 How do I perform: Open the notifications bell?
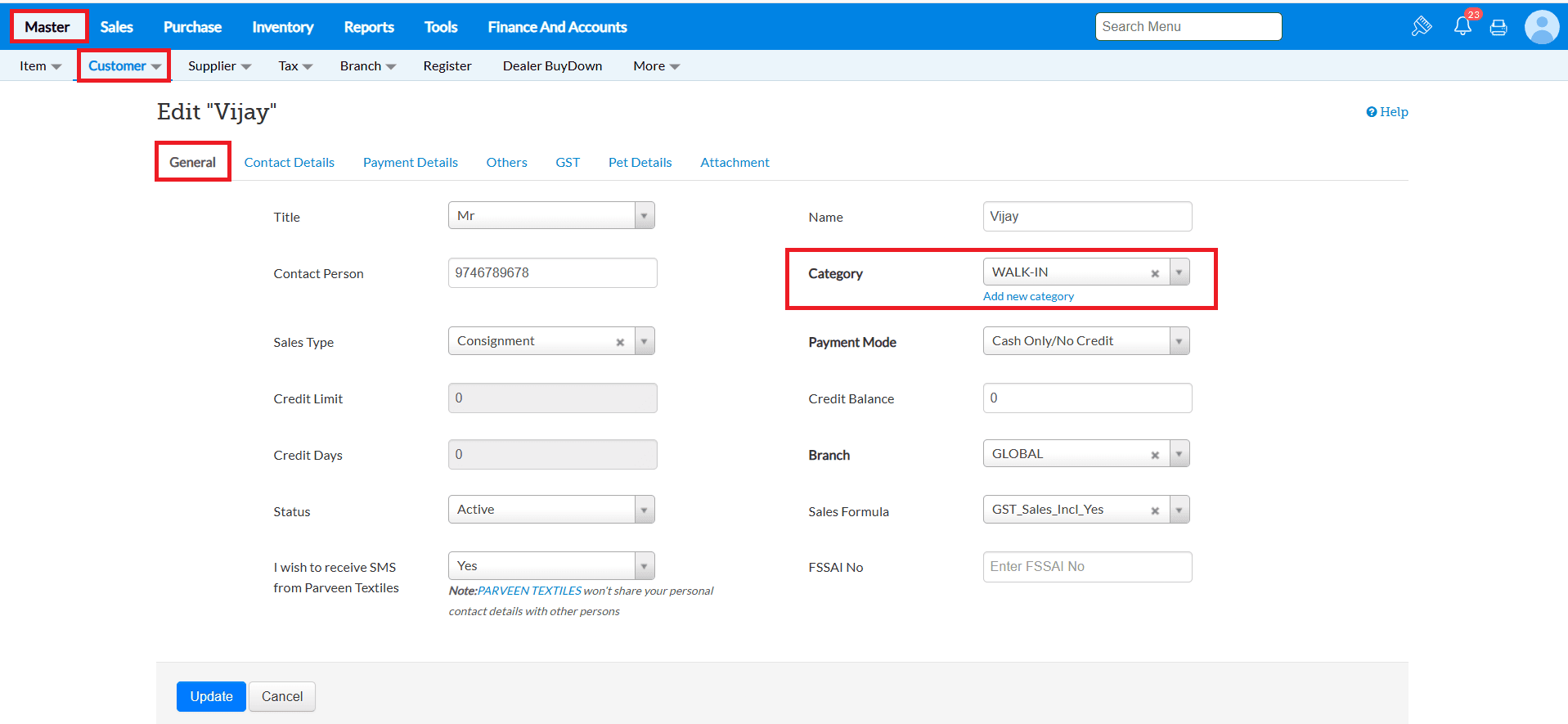(x=1462, y=26)
